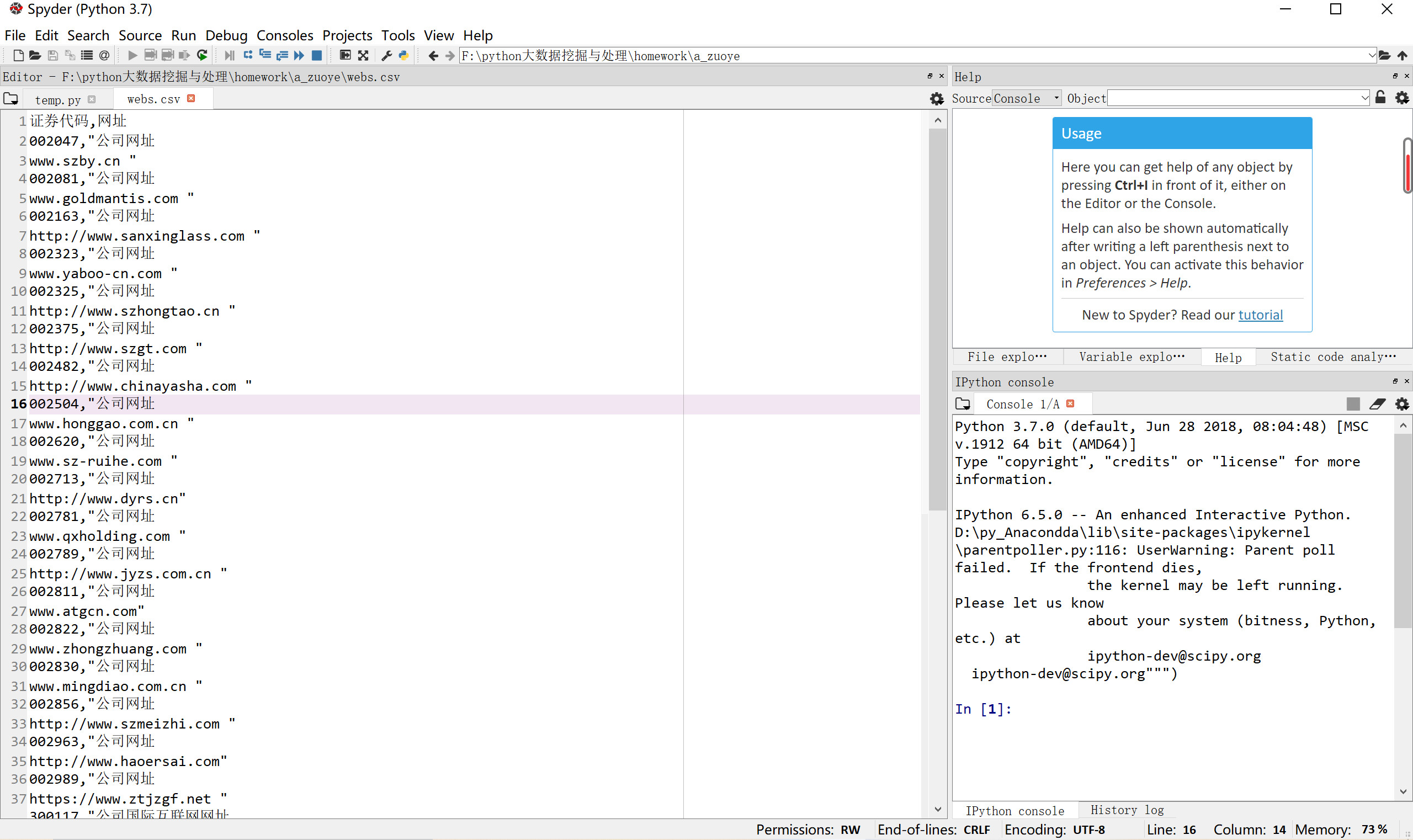Click the editor vertical scrollbar thumb
This screenshot has height=840, width=1413.
[x=937, y=320]
